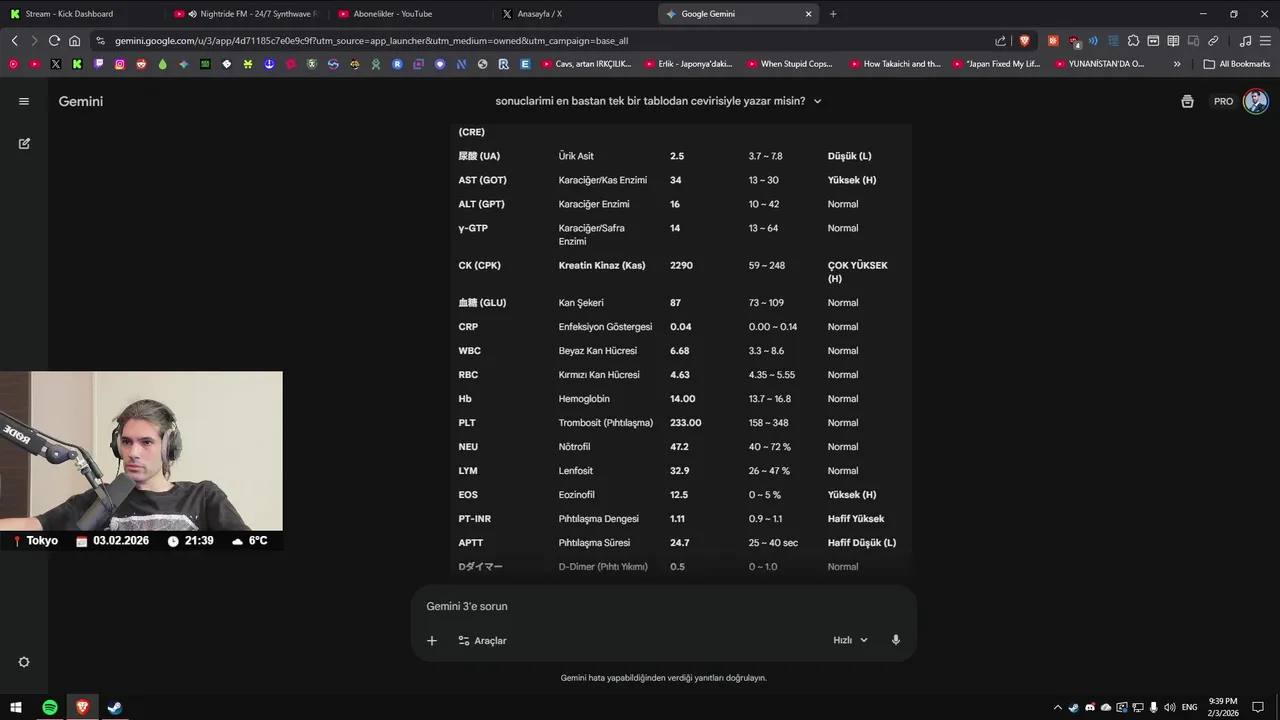Click the microphone voice input icon

(x=896, y=640)
